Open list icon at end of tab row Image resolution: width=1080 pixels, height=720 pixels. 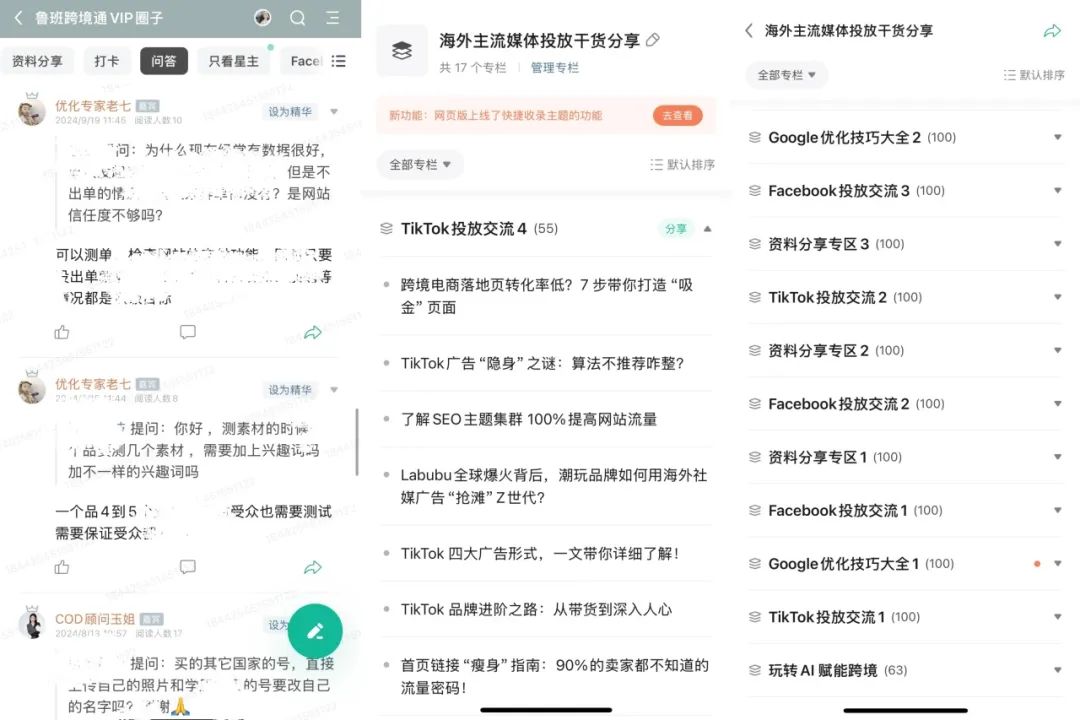click(x=338, y=61)
